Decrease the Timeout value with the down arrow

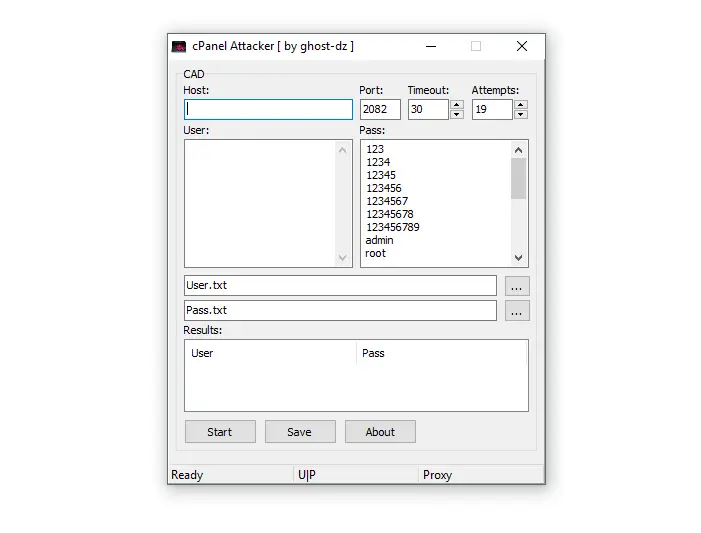456,114
